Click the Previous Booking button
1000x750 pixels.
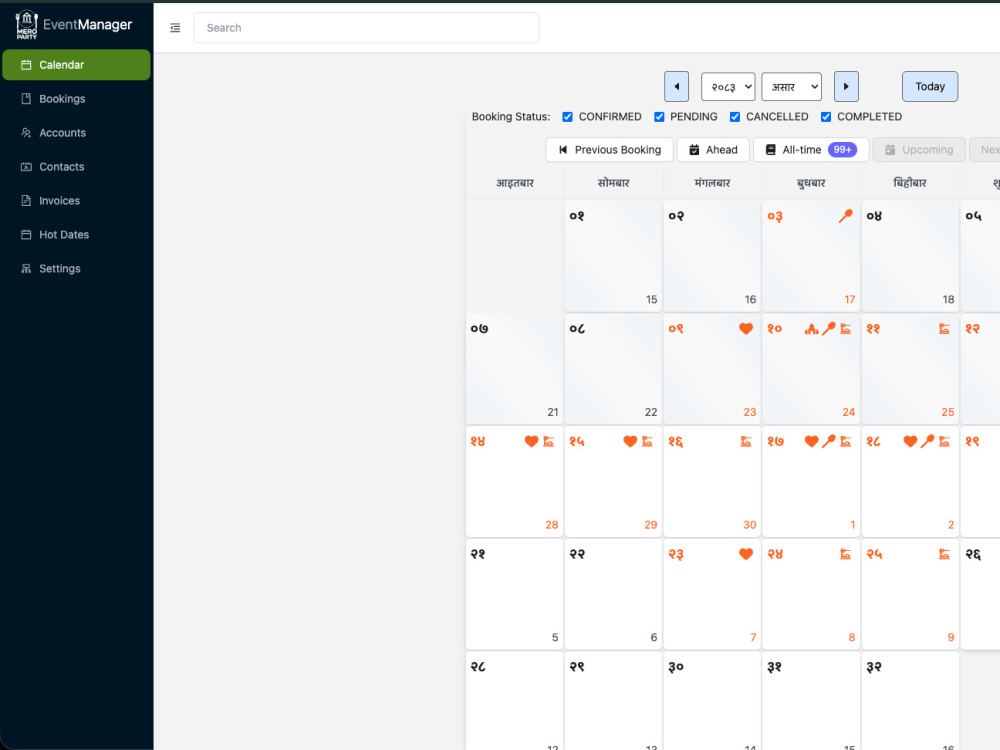610,150
